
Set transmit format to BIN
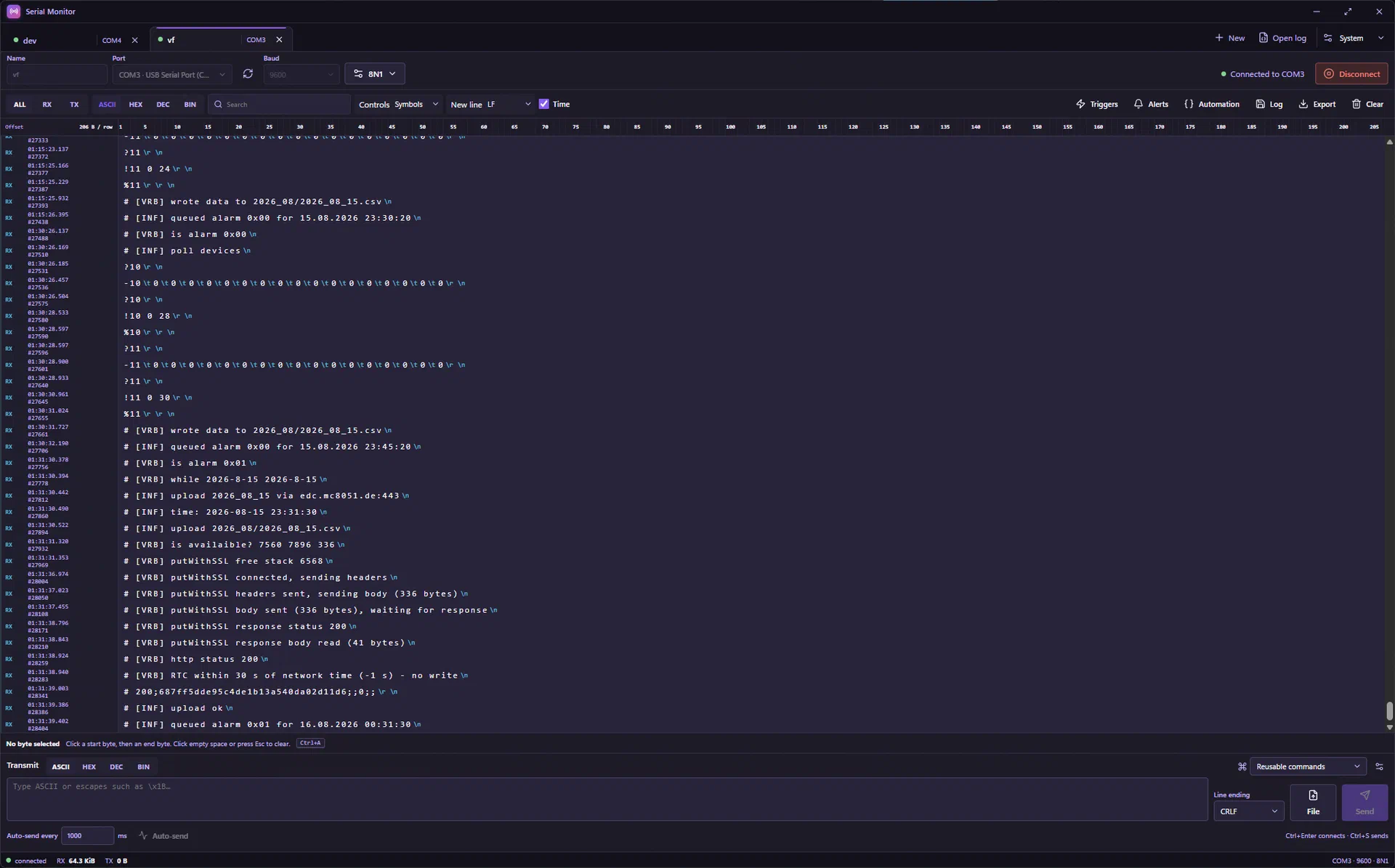click(x=143, y=766)
